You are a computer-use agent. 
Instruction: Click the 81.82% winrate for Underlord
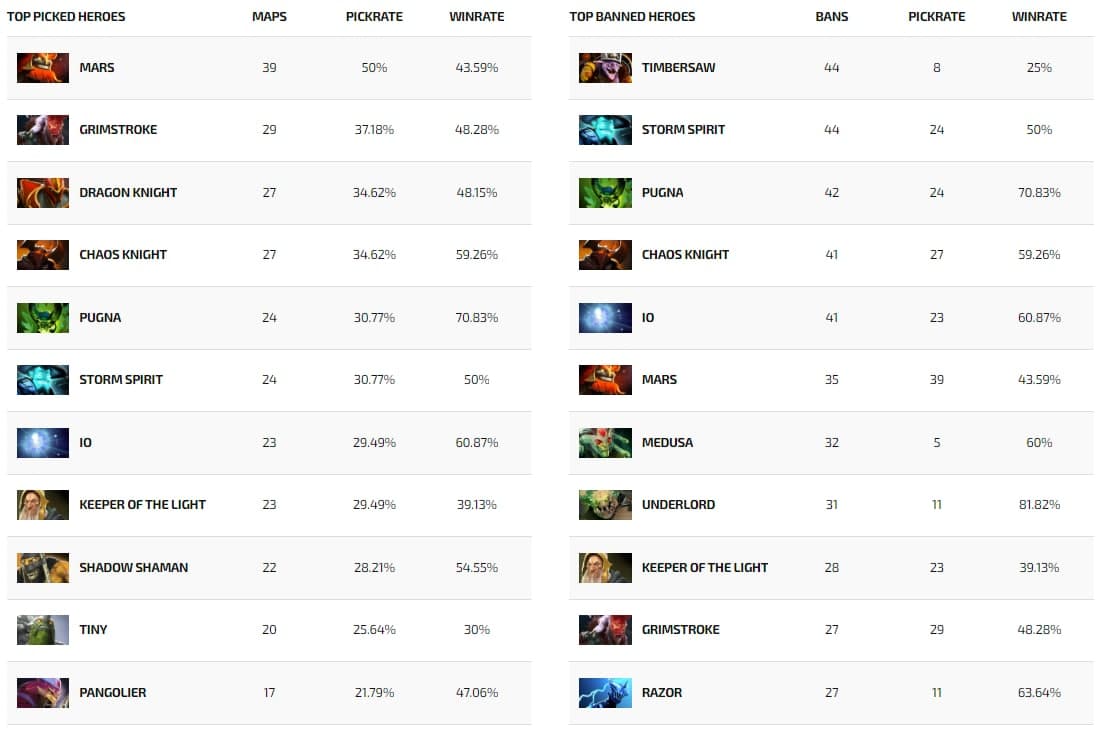point(1039,504)
